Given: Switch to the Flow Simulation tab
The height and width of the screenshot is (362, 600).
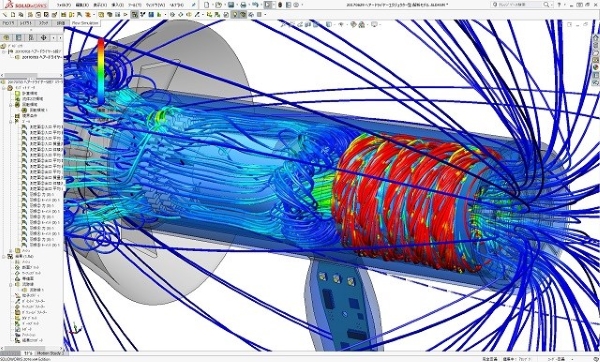Looking at the screenshot, I should [85, 23].
